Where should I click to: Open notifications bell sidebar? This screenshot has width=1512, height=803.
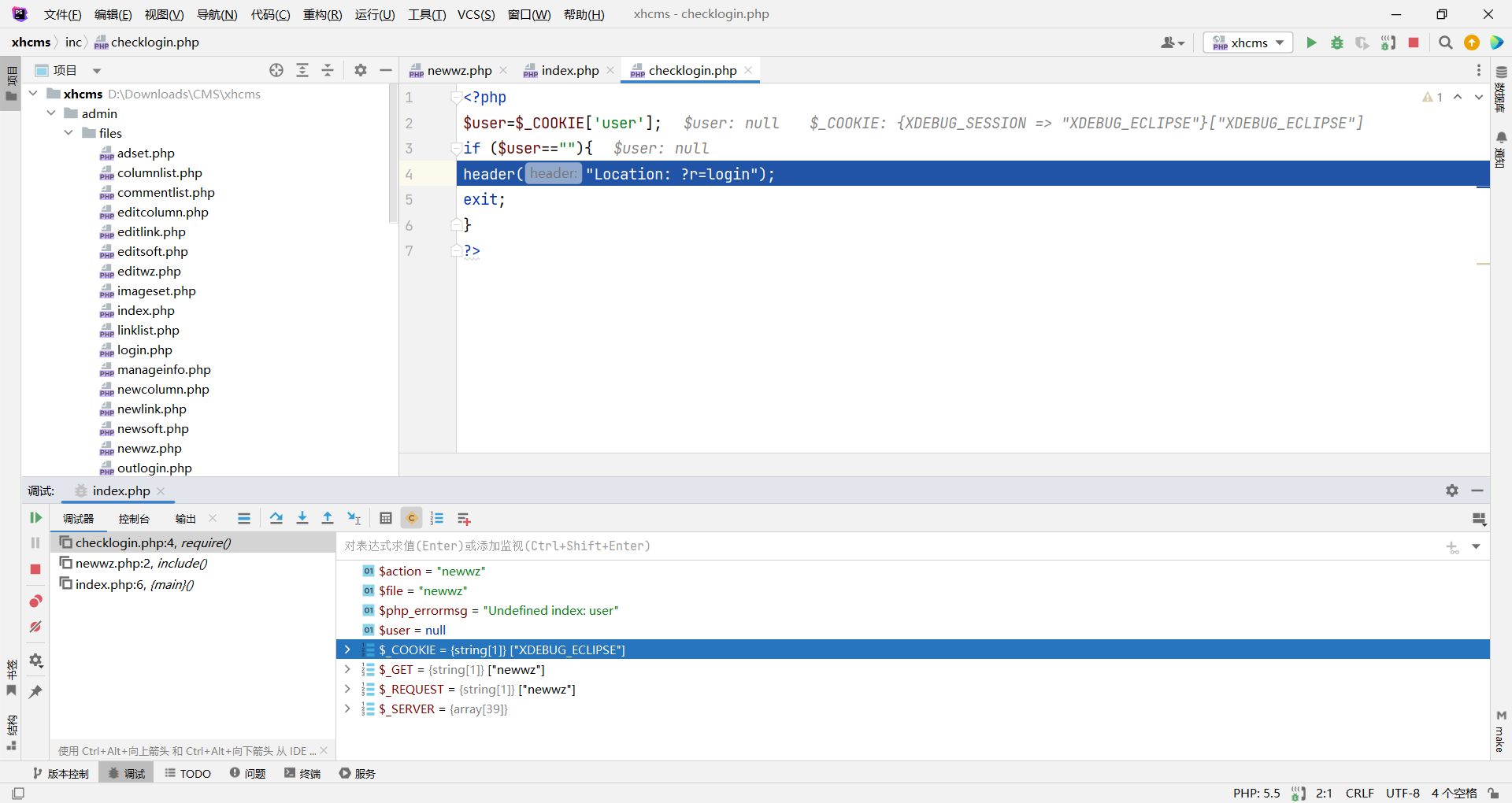[x=1501, y=150]
